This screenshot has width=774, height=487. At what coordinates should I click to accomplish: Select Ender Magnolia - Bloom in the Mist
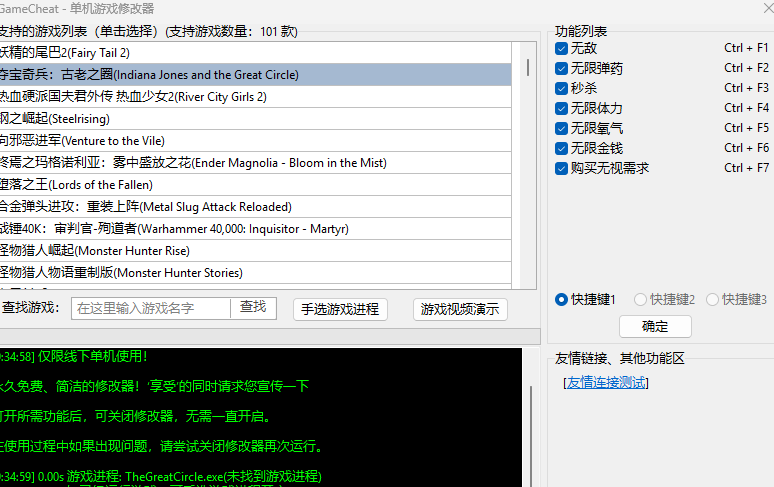pos(255,163)
